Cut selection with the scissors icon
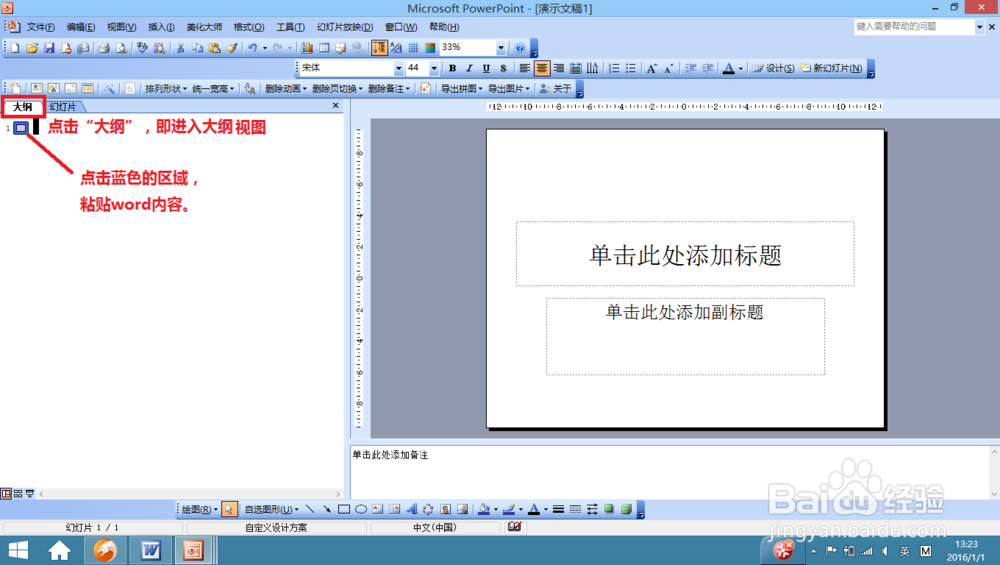1000x565 pixels. pos(180,48)
